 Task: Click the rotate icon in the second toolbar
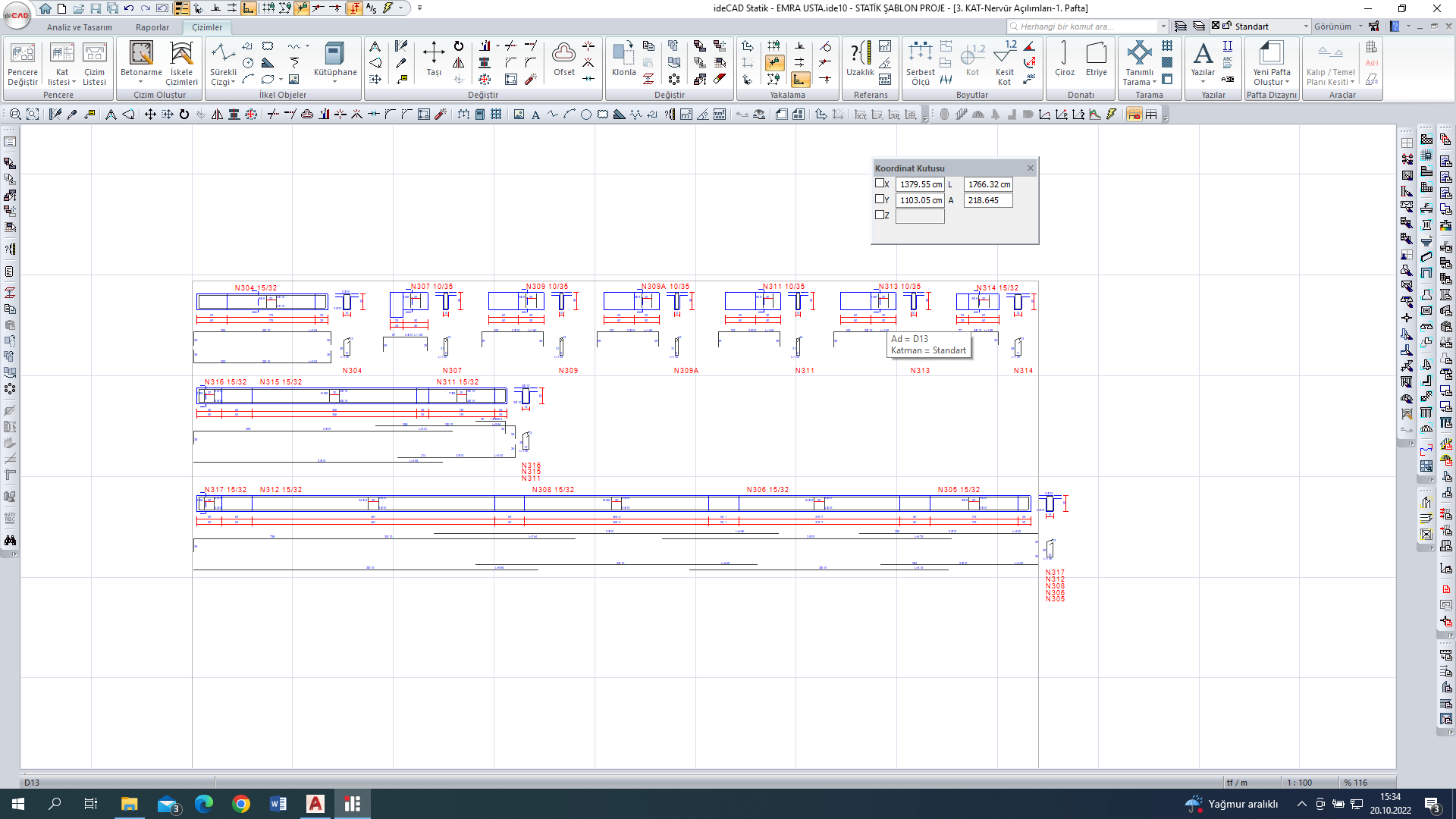click(184, 115)
